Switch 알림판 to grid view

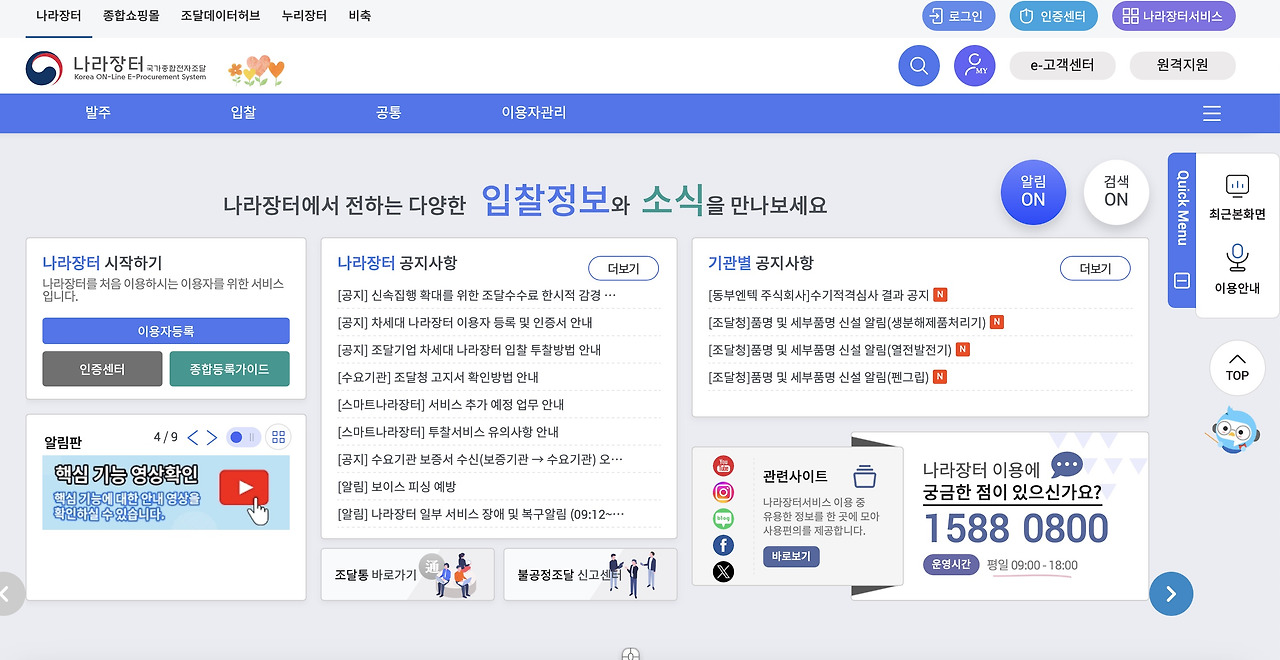[278, 437]
